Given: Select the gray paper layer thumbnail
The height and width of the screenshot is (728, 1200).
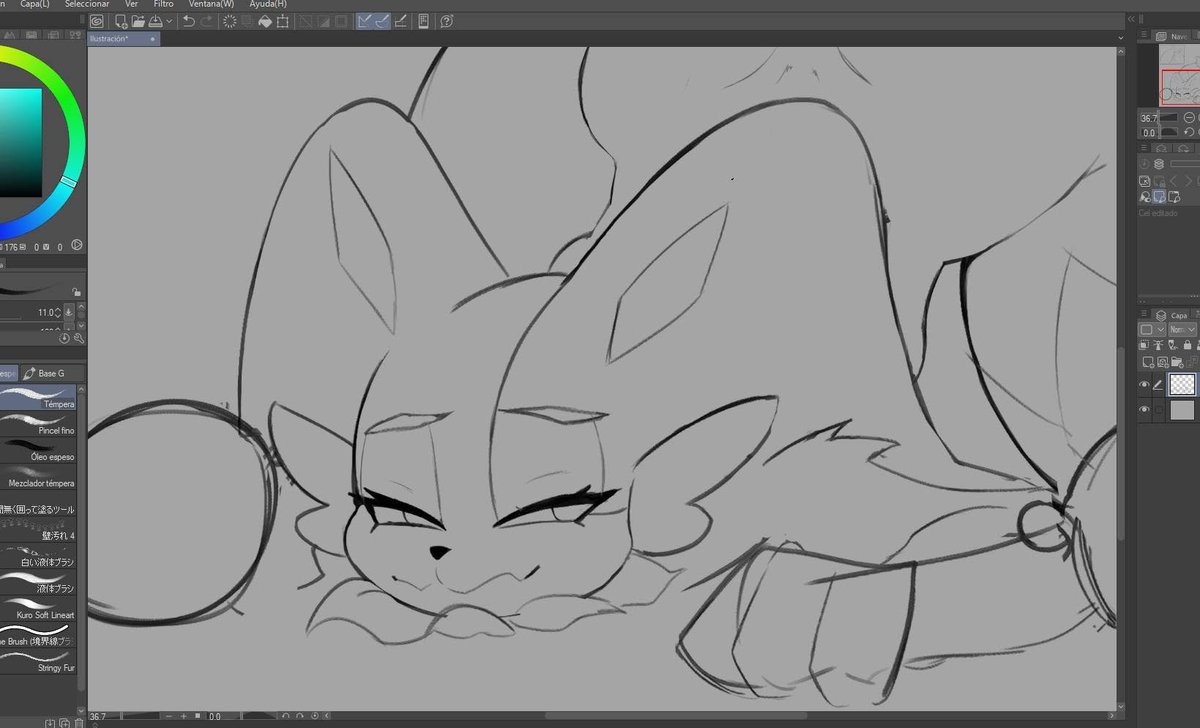Looking at the screenshot, I should (1183, 410).
